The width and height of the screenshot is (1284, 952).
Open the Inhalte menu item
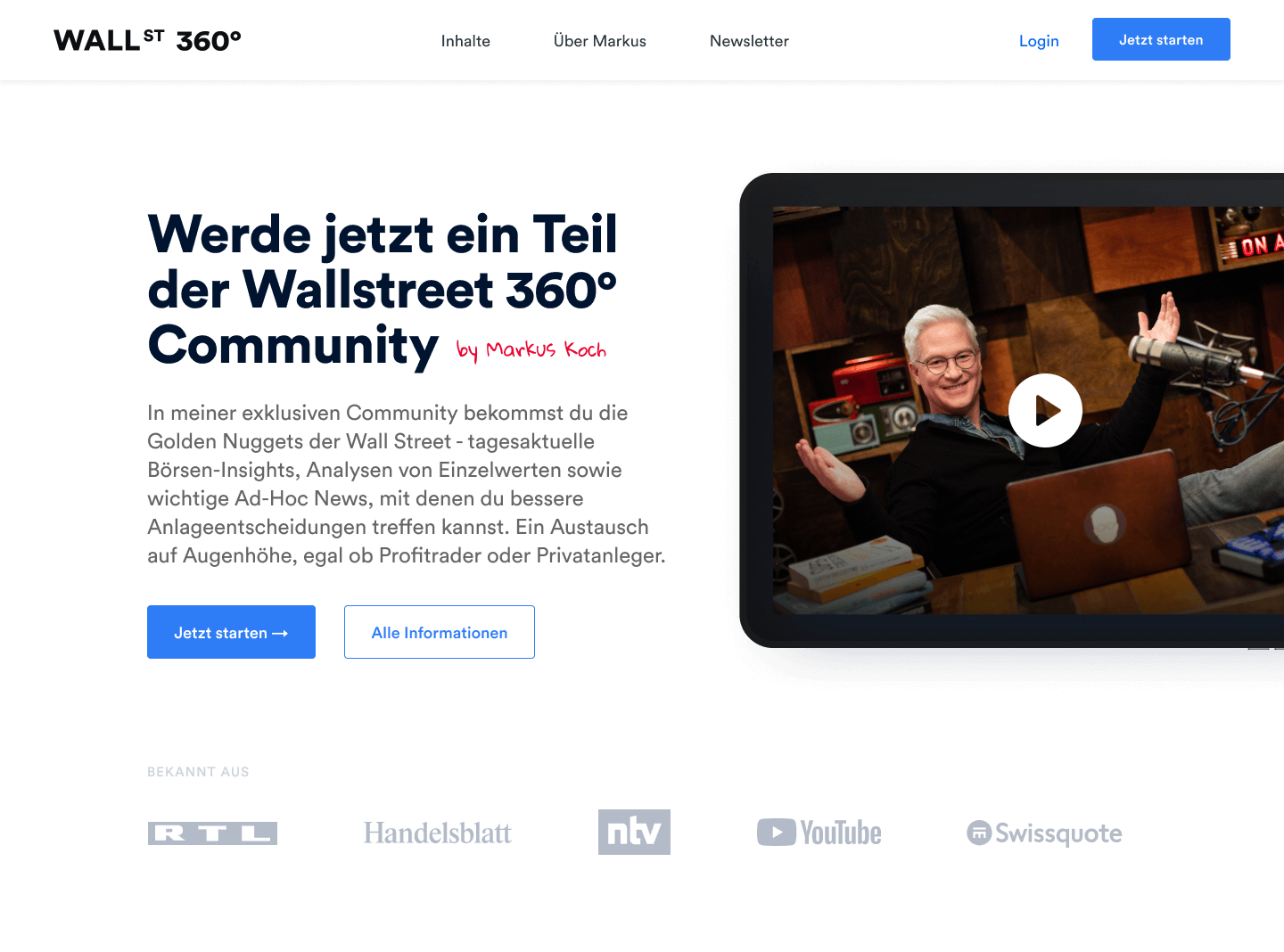click(465, 41)
